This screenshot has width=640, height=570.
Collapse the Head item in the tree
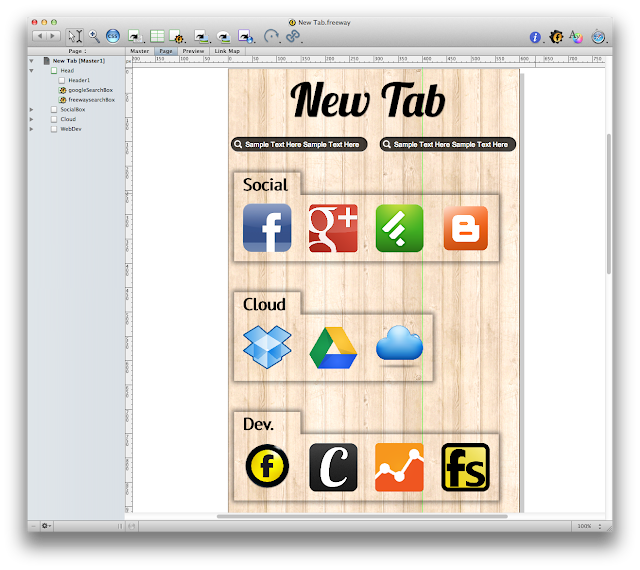point(31,71)
